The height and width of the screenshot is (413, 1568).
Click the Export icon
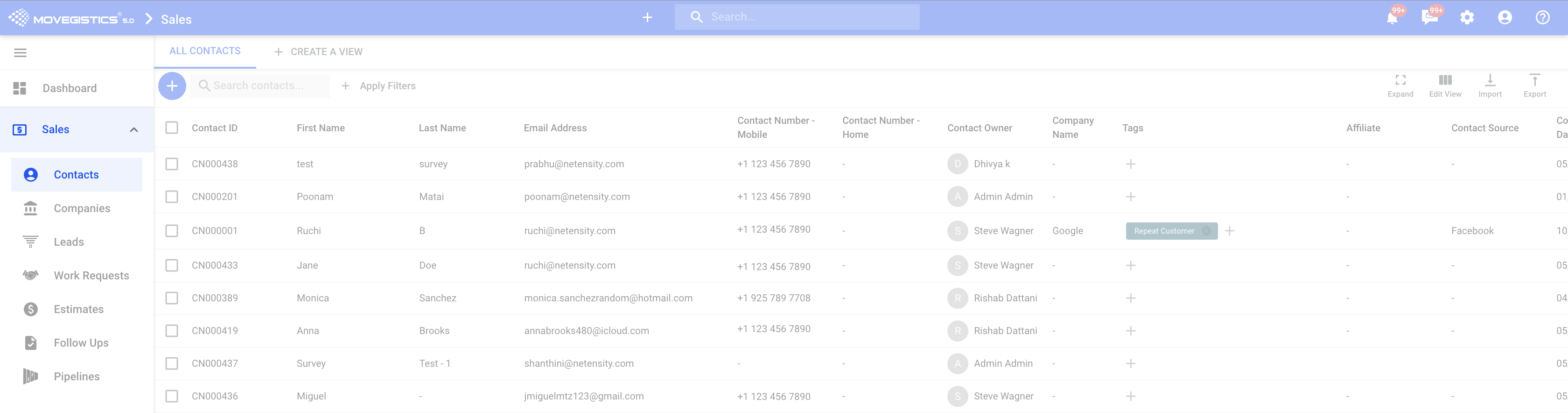(x=1534, y=85)
